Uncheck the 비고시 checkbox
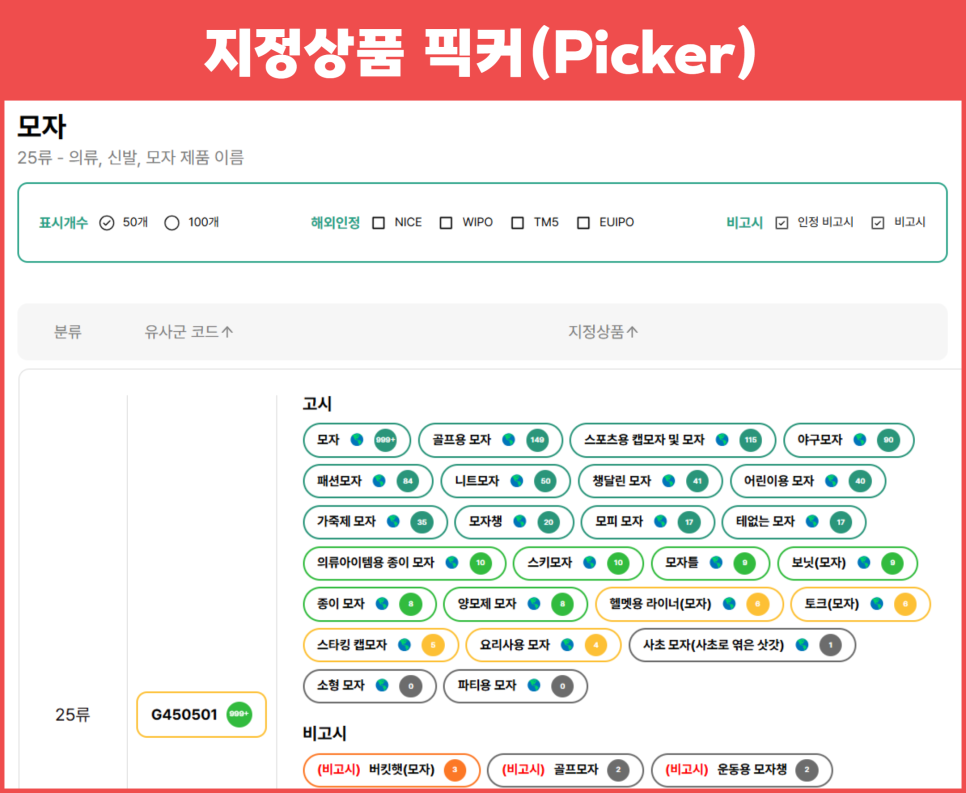966x793 pixels. 878,222
